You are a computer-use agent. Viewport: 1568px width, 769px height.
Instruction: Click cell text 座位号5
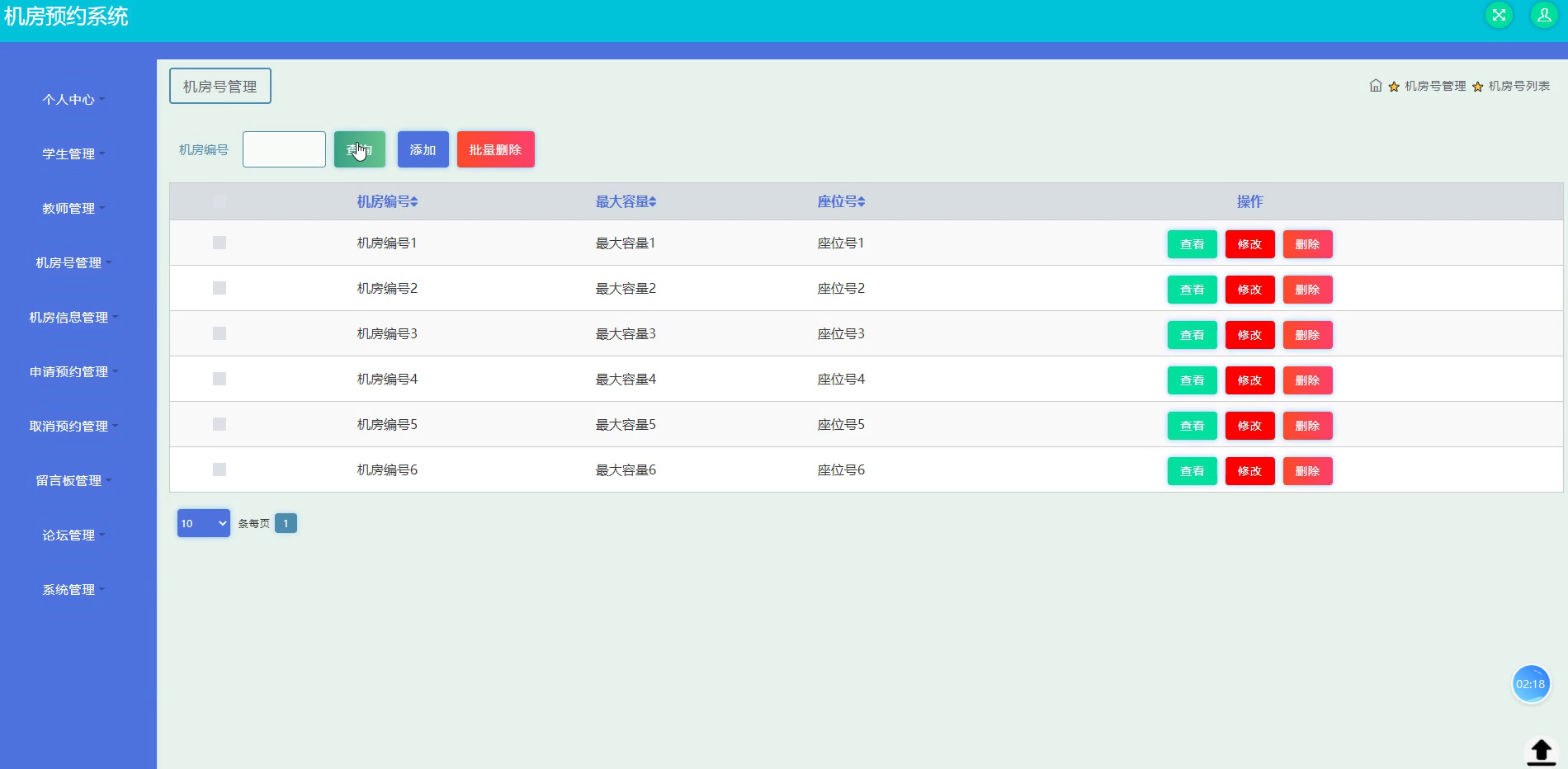click(841, 424)
